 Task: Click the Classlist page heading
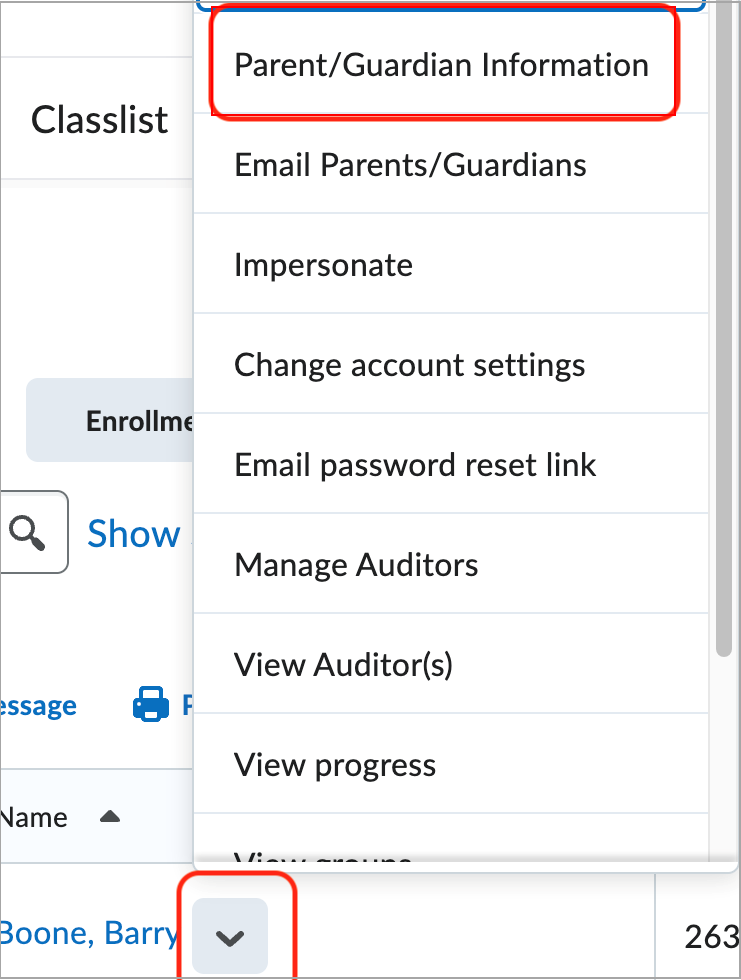tap(100, 120)
